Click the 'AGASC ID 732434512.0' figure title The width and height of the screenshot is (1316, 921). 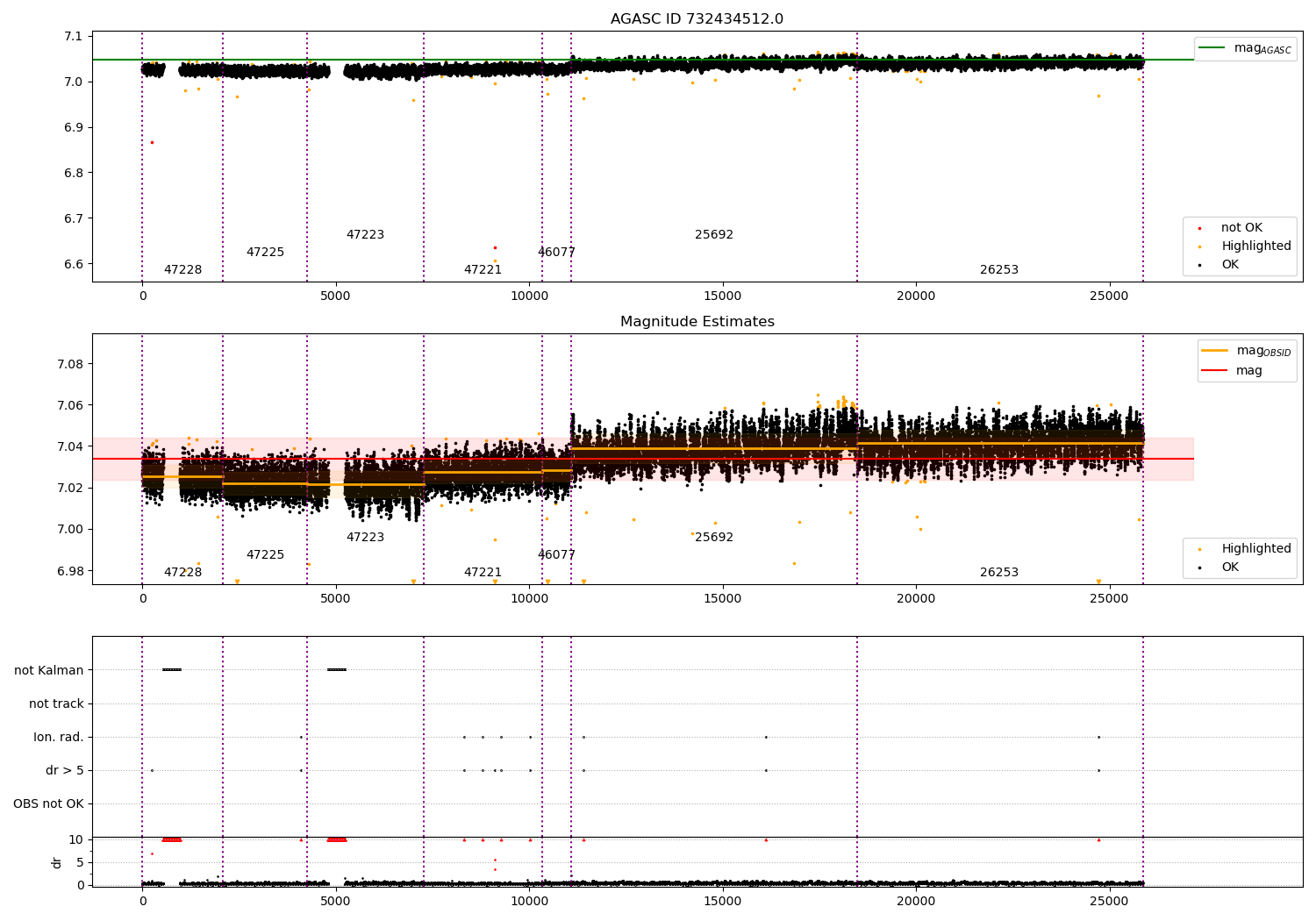coord(697,19)
